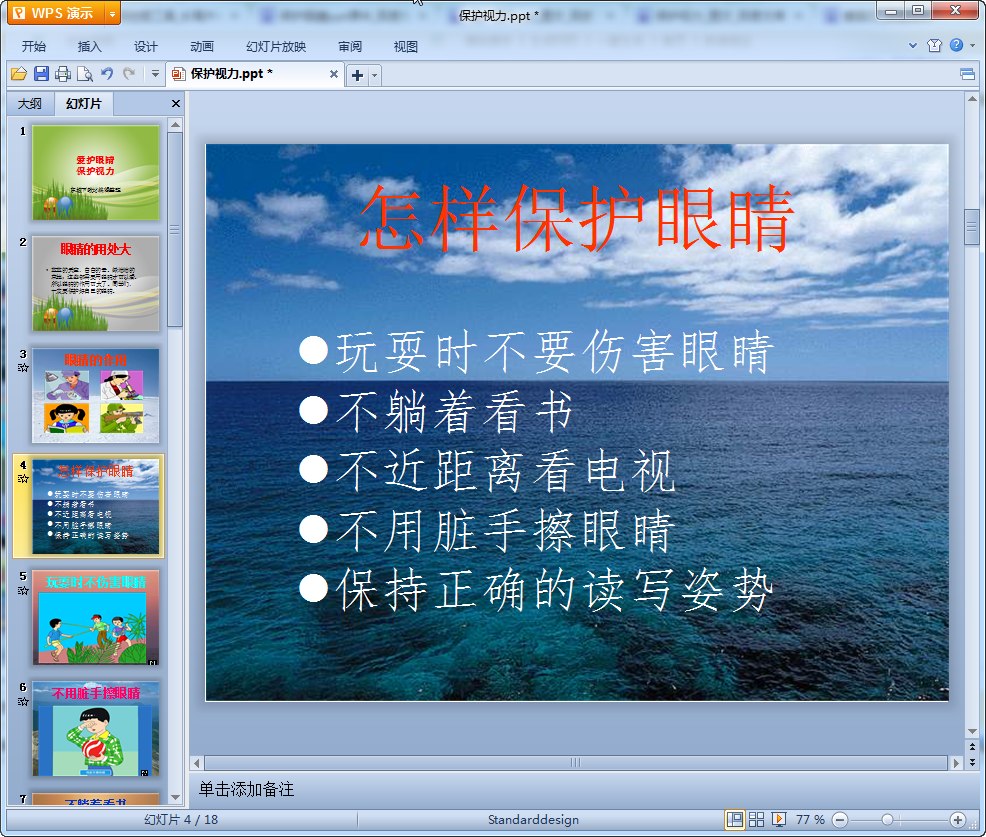Viewport: 986px width, 837px height.
Task: Start slideshow from status bar icon
Action: (x=778, y=819)
